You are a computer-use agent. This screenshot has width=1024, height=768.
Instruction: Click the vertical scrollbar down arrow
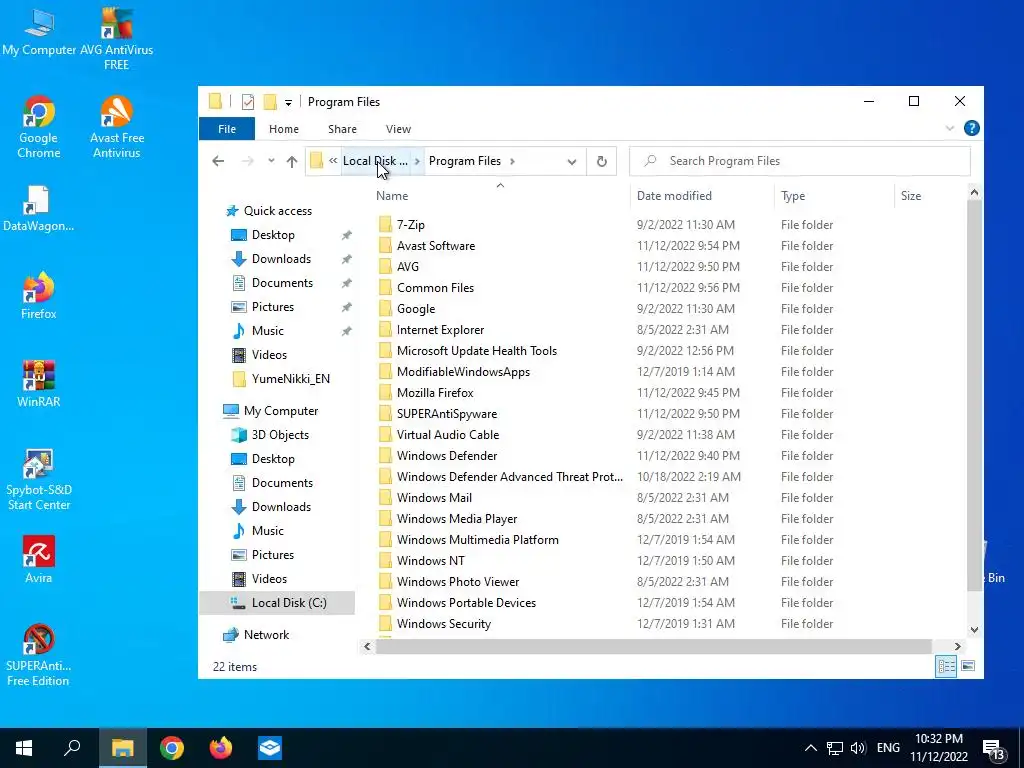tap(974, 630)
